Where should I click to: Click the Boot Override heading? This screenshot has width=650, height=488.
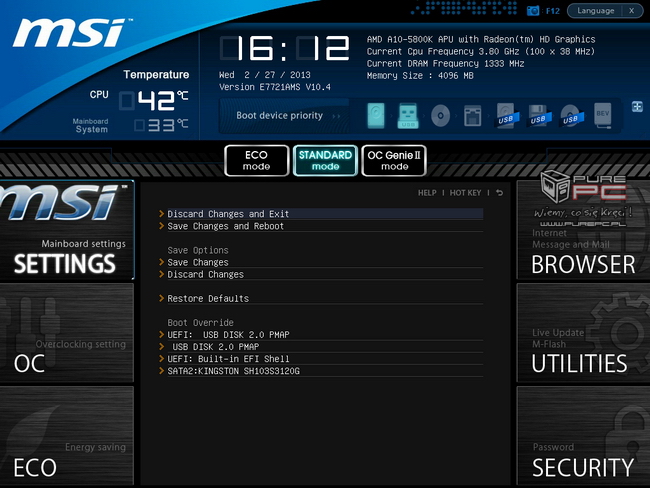(200, 323)
